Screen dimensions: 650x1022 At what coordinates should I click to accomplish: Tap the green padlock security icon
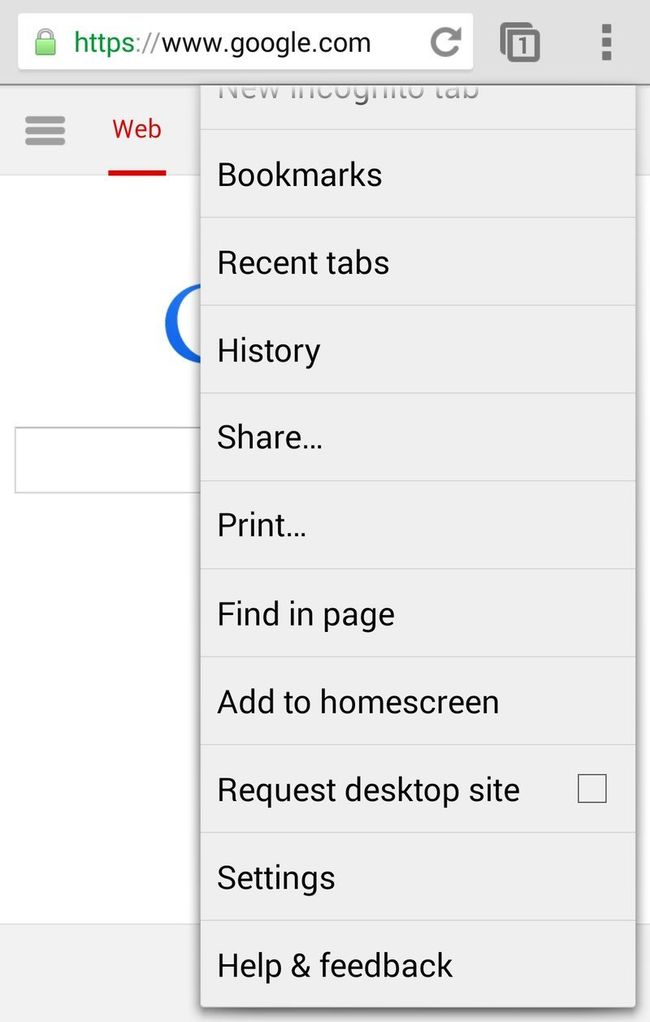[45, 43]
